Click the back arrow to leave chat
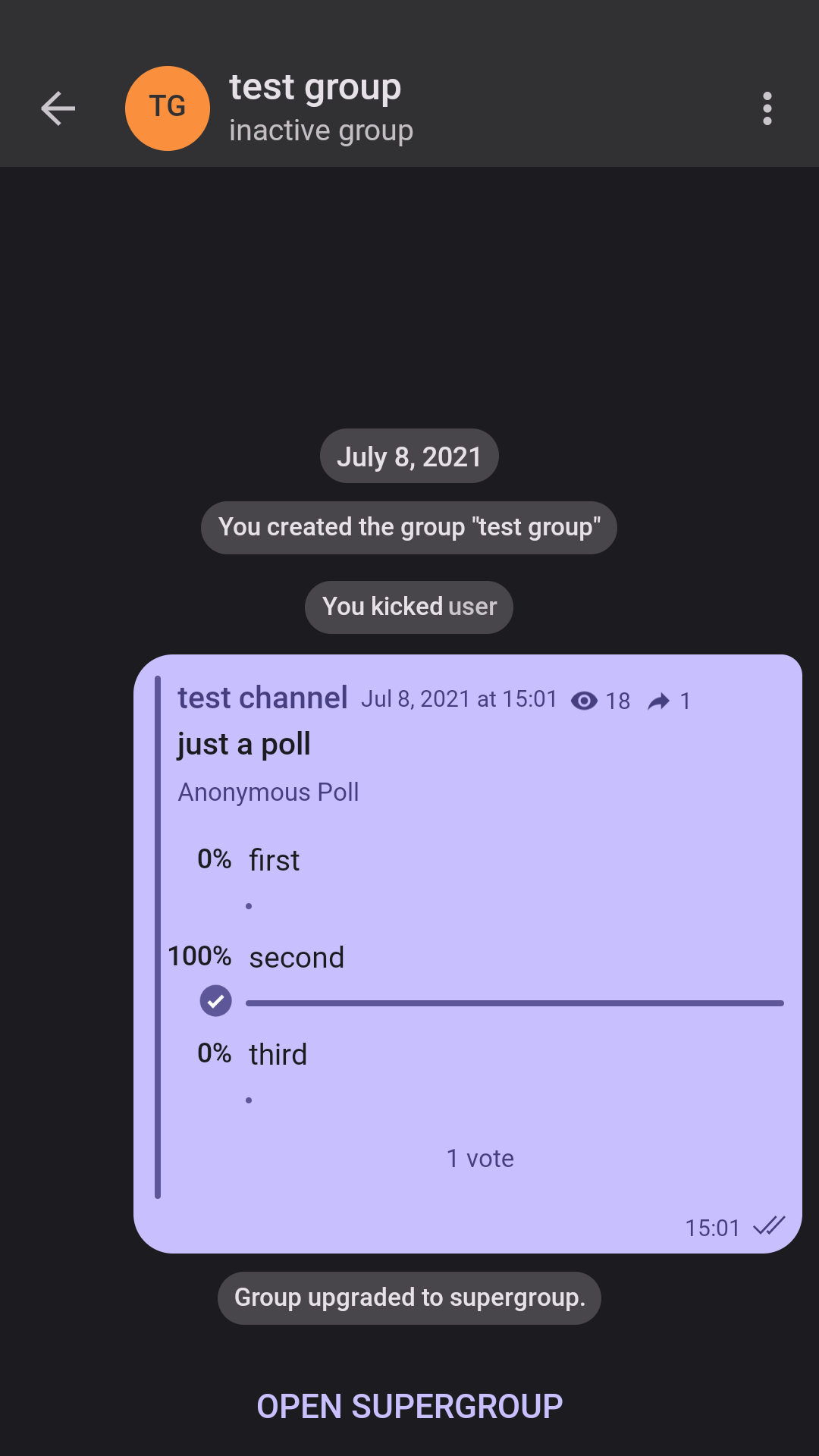 (x=58, y=108)
